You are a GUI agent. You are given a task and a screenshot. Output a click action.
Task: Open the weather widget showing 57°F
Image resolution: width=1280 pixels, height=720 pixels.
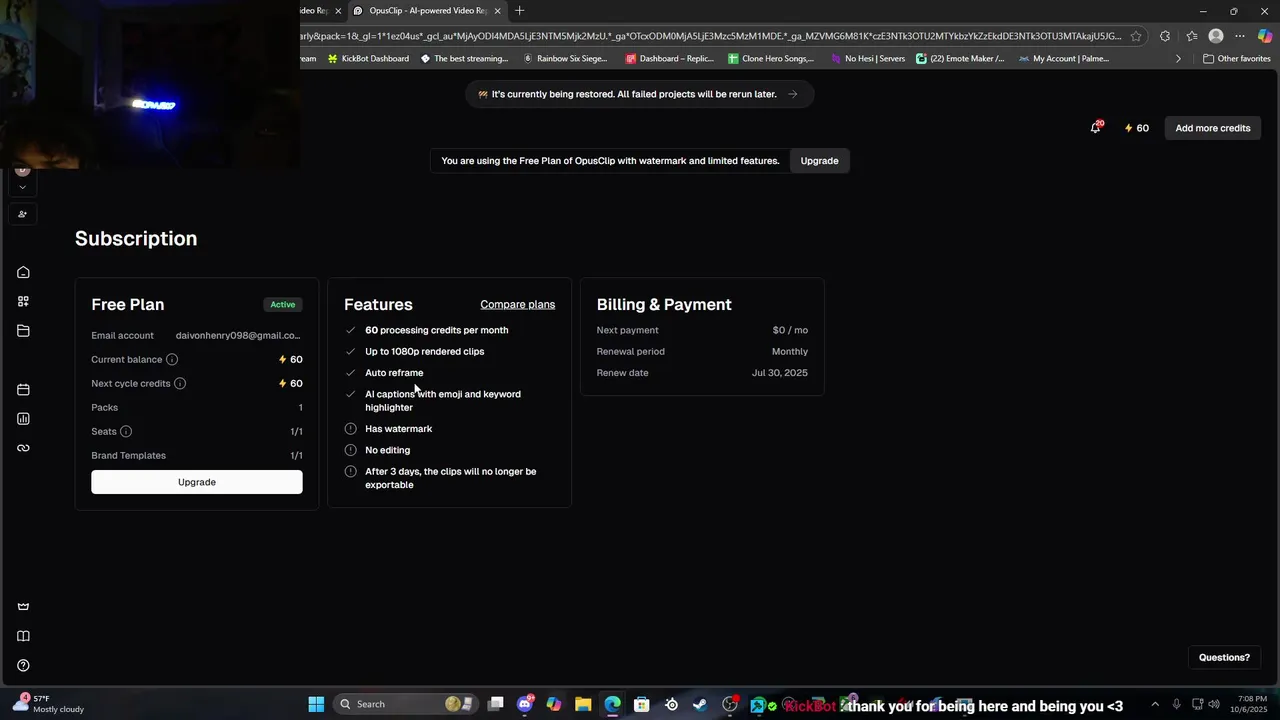[x=48, y=704]
